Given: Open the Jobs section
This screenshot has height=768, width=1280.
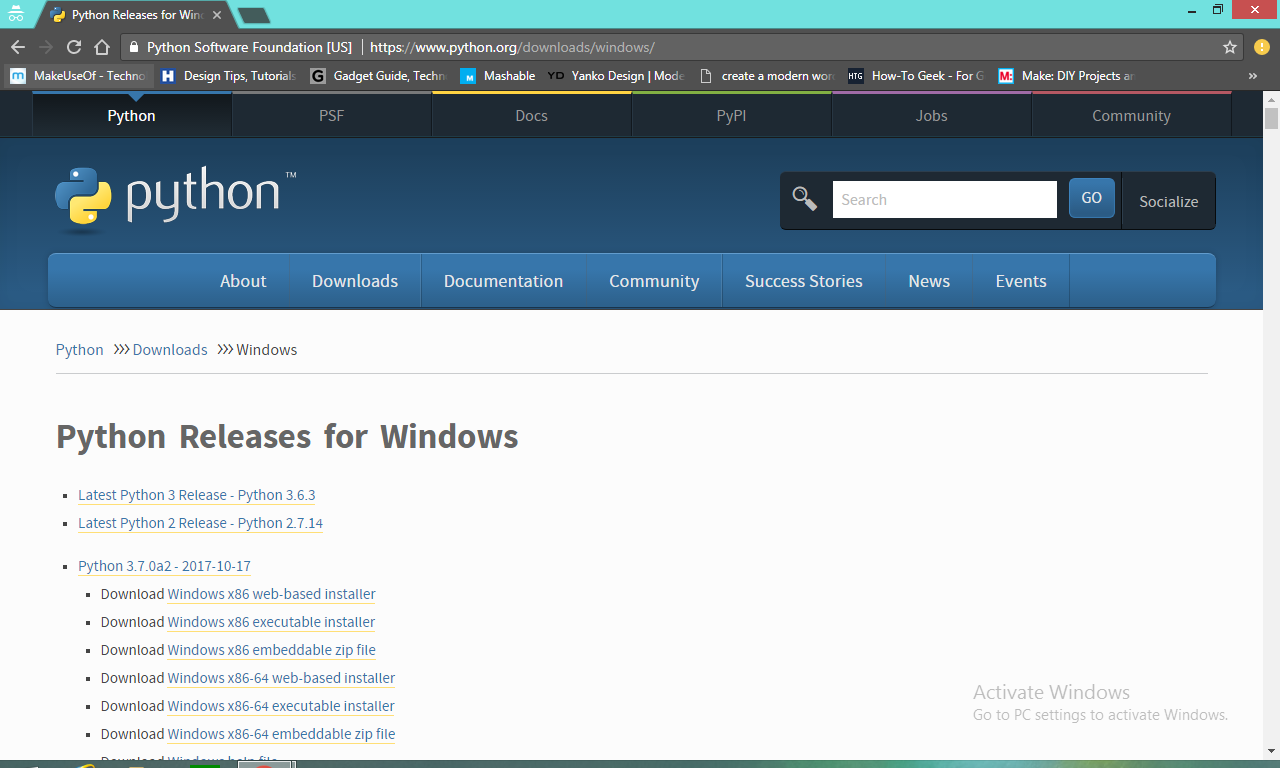Looking at the screenshot, I should click(931, 115).
